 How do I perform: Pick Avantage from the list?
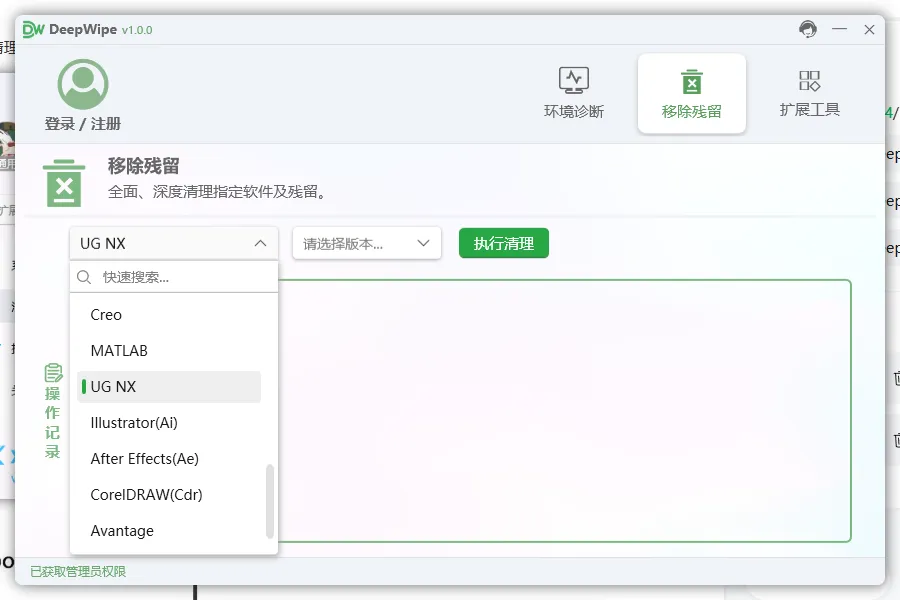coord(169,531)
